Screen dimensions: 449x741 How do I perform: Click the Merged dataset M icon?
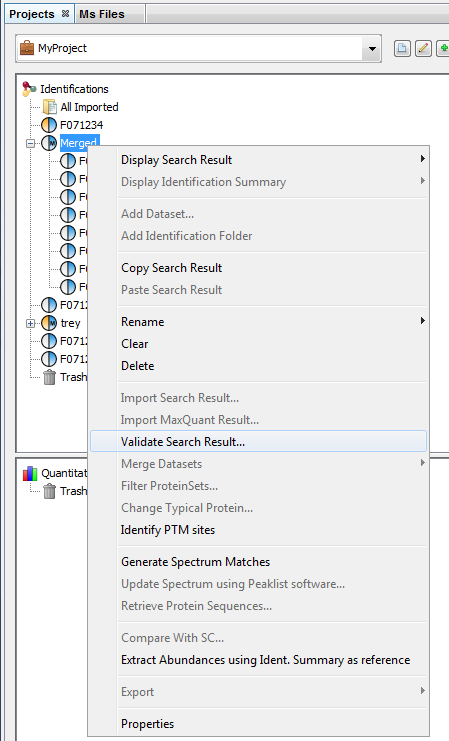pyautogui.click(x=49, y=143)
